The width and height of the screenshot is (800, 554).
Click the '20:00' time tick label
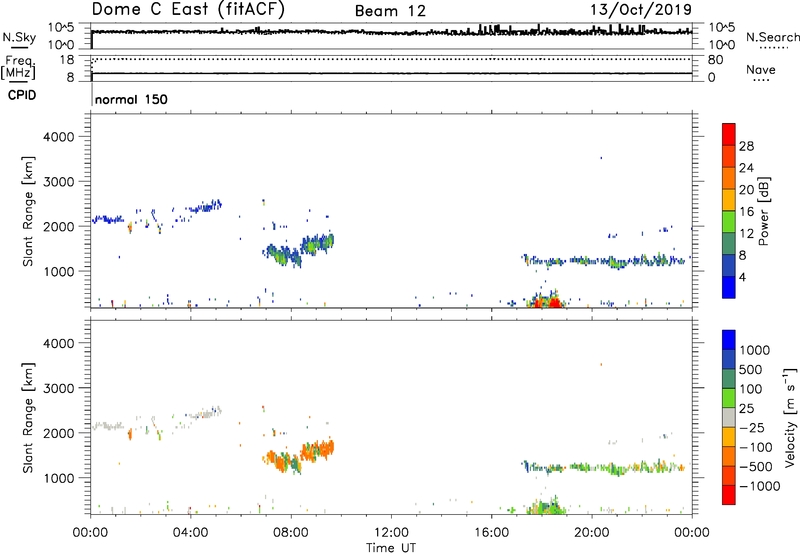591,533
